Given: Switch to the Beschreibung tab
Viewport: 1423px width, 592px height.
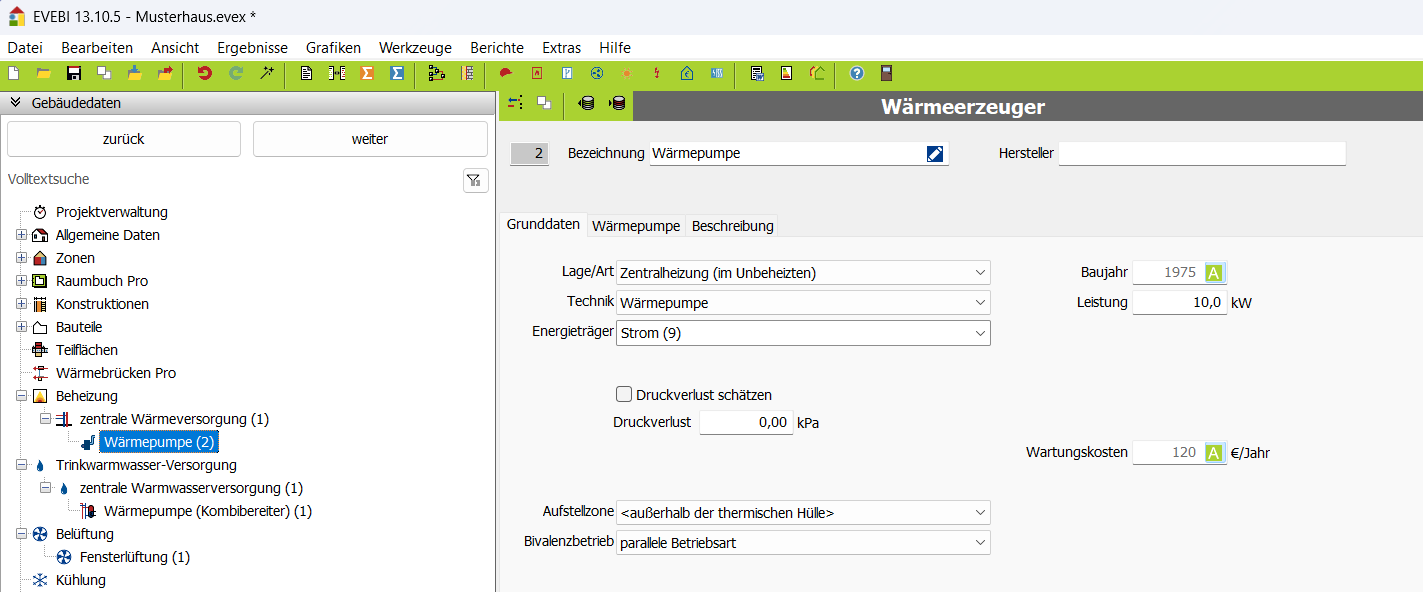Looking at the screenshot, I should (732, 226).
